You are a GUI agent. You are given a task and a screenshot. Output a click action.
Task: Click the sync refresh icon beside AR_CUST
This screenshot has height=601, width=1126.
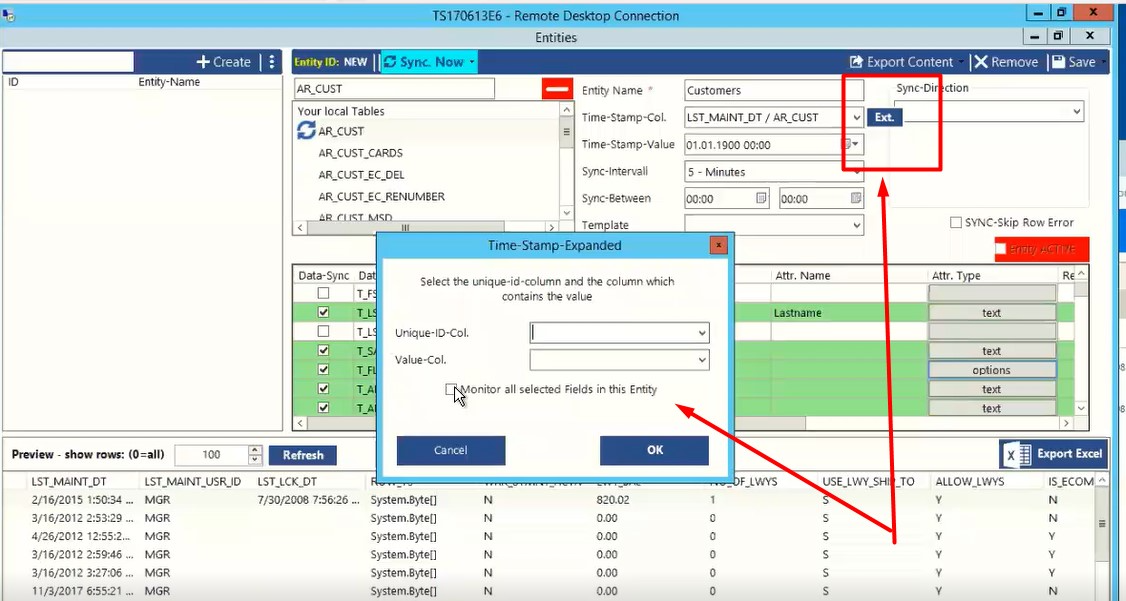click(x=306, y=131)
